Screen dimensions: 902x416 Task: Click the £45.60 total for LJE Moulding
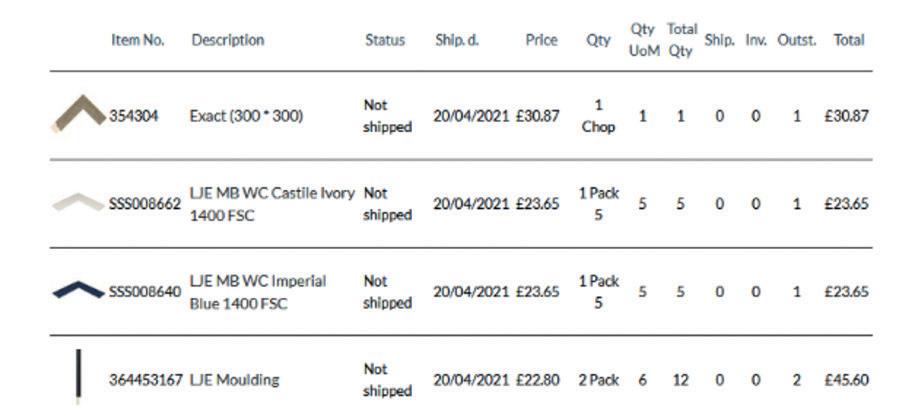click(x=846, y=380)
